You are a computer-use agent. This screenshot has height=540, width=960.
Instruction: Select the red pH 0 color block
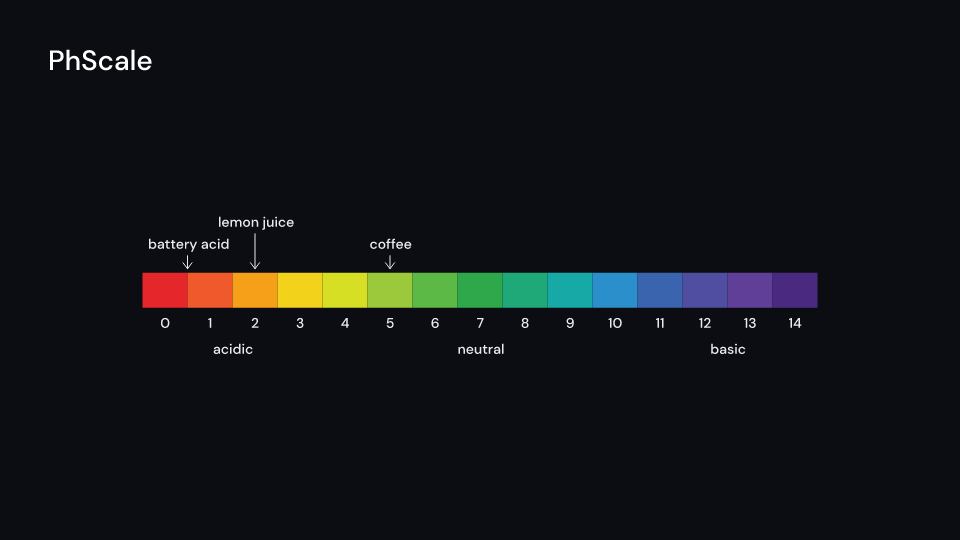pos(165,290)
